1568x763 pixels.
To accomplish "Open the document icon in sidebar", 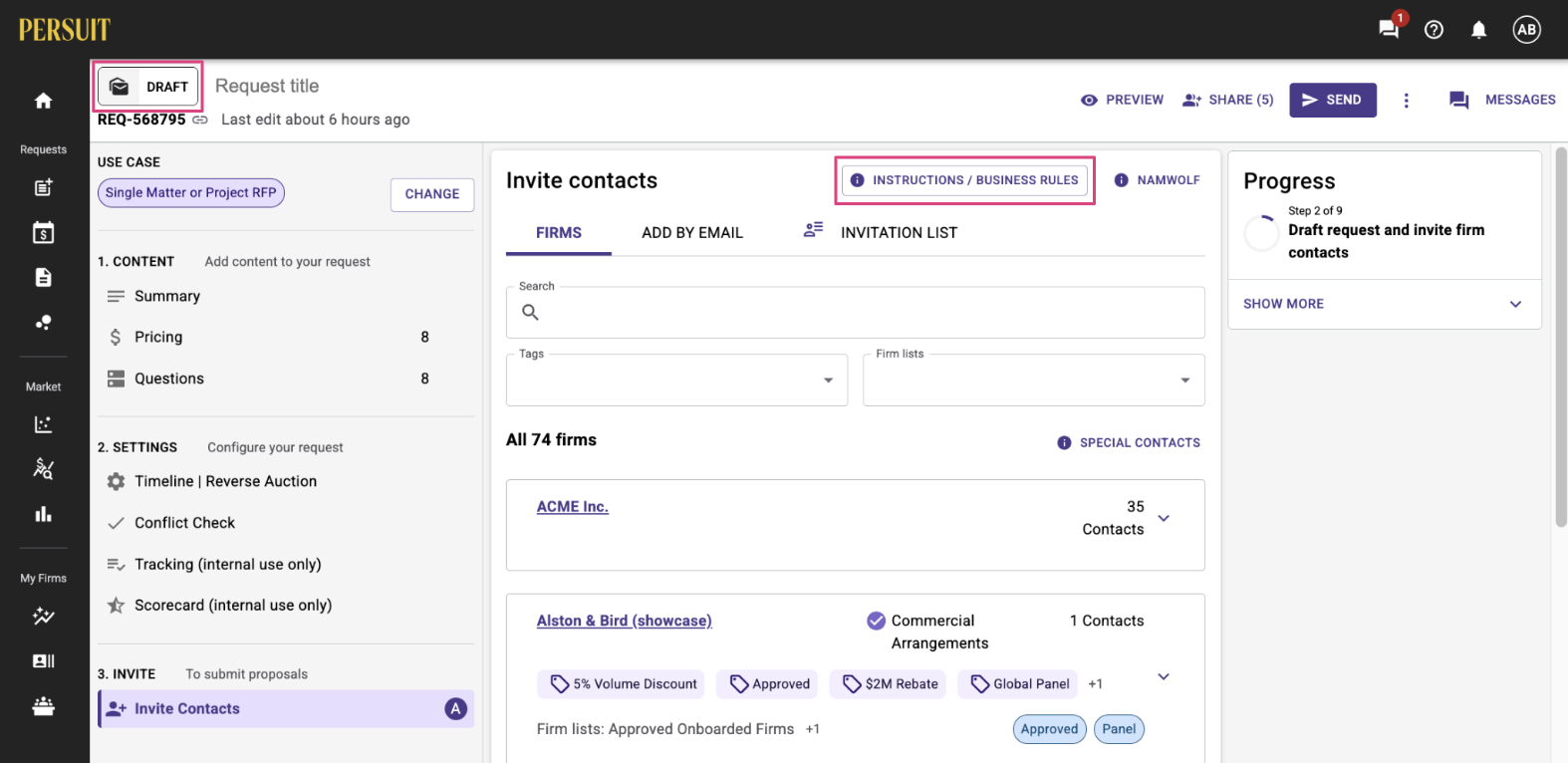I will 43,277.
